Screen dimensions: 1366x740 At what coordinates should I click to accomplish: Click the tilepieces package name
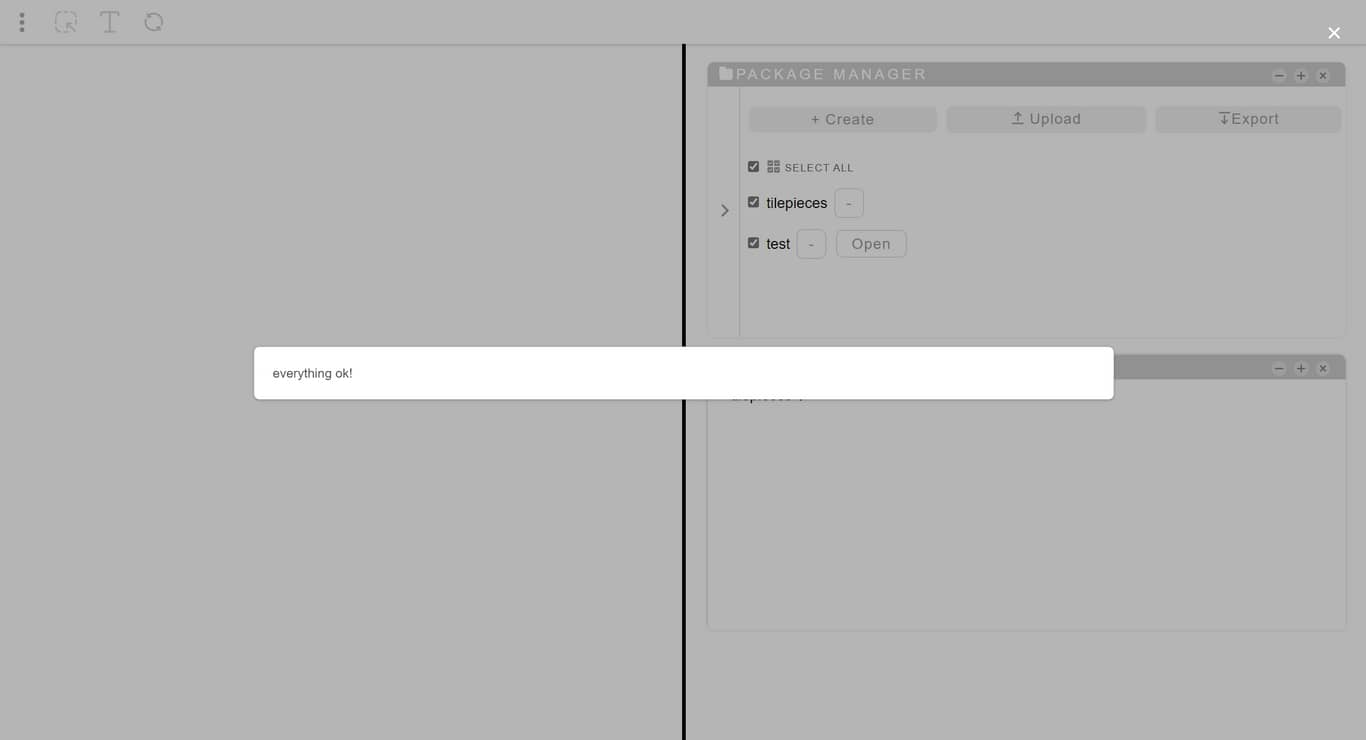click(x=797, y=203)
